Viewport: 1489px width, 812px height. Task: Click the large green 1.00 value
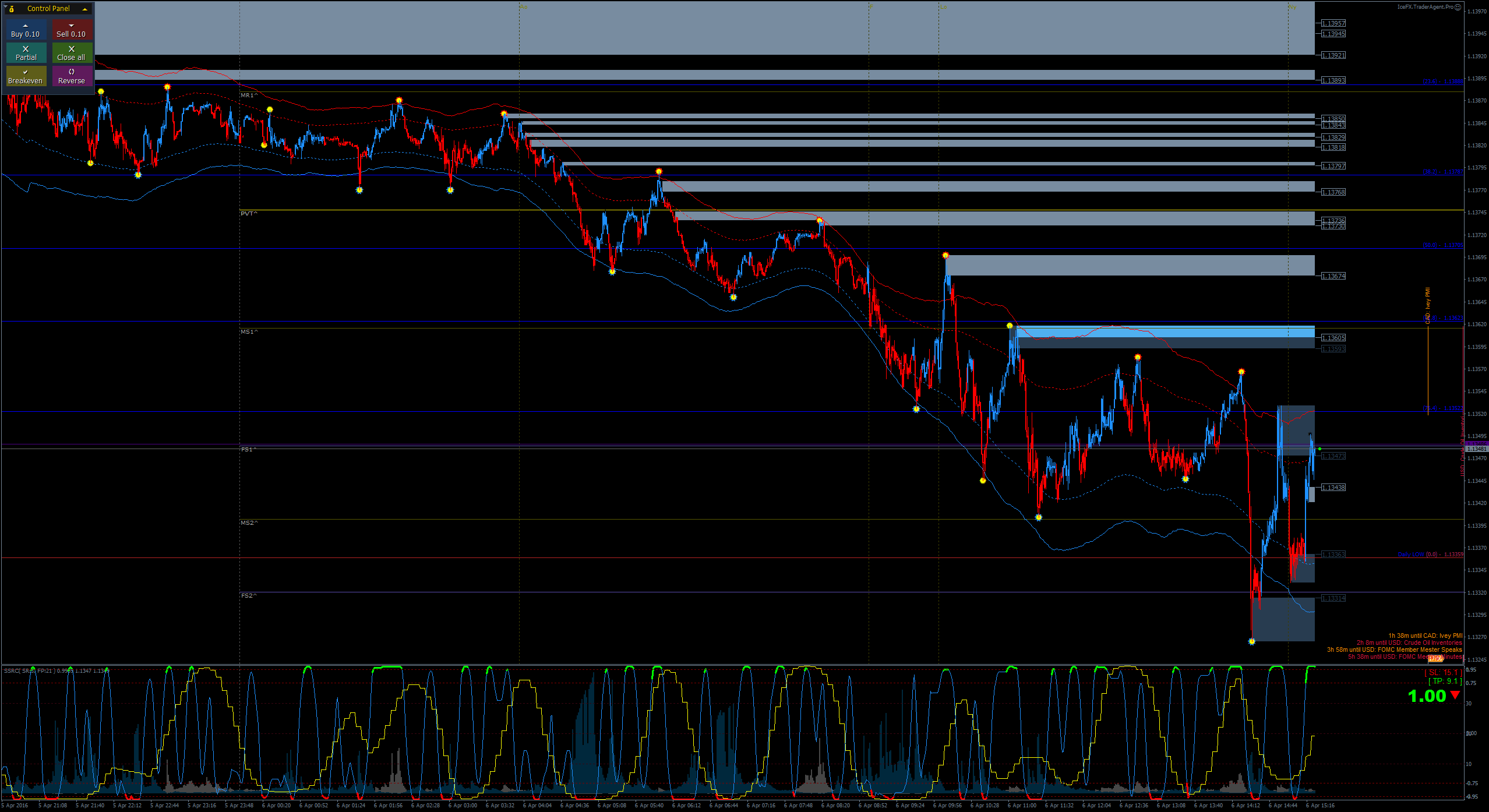click(x=1427, y=696)
